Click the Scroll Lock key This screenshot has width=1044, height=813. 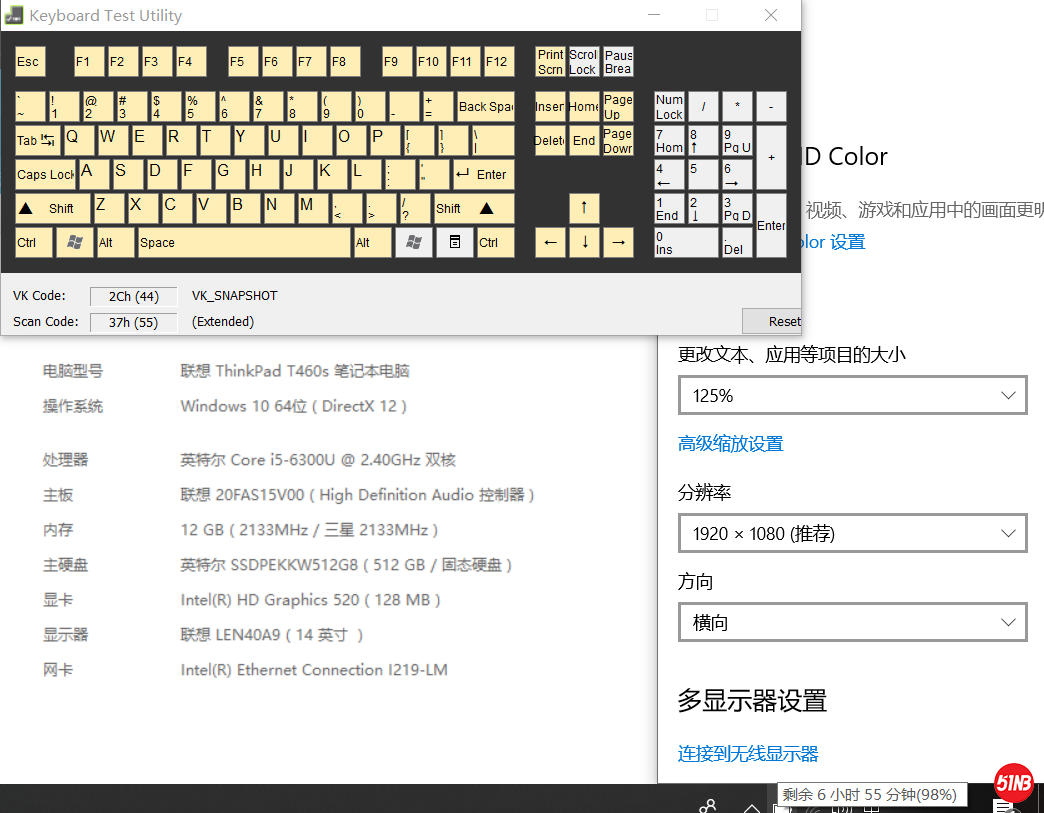click(583, 62)
